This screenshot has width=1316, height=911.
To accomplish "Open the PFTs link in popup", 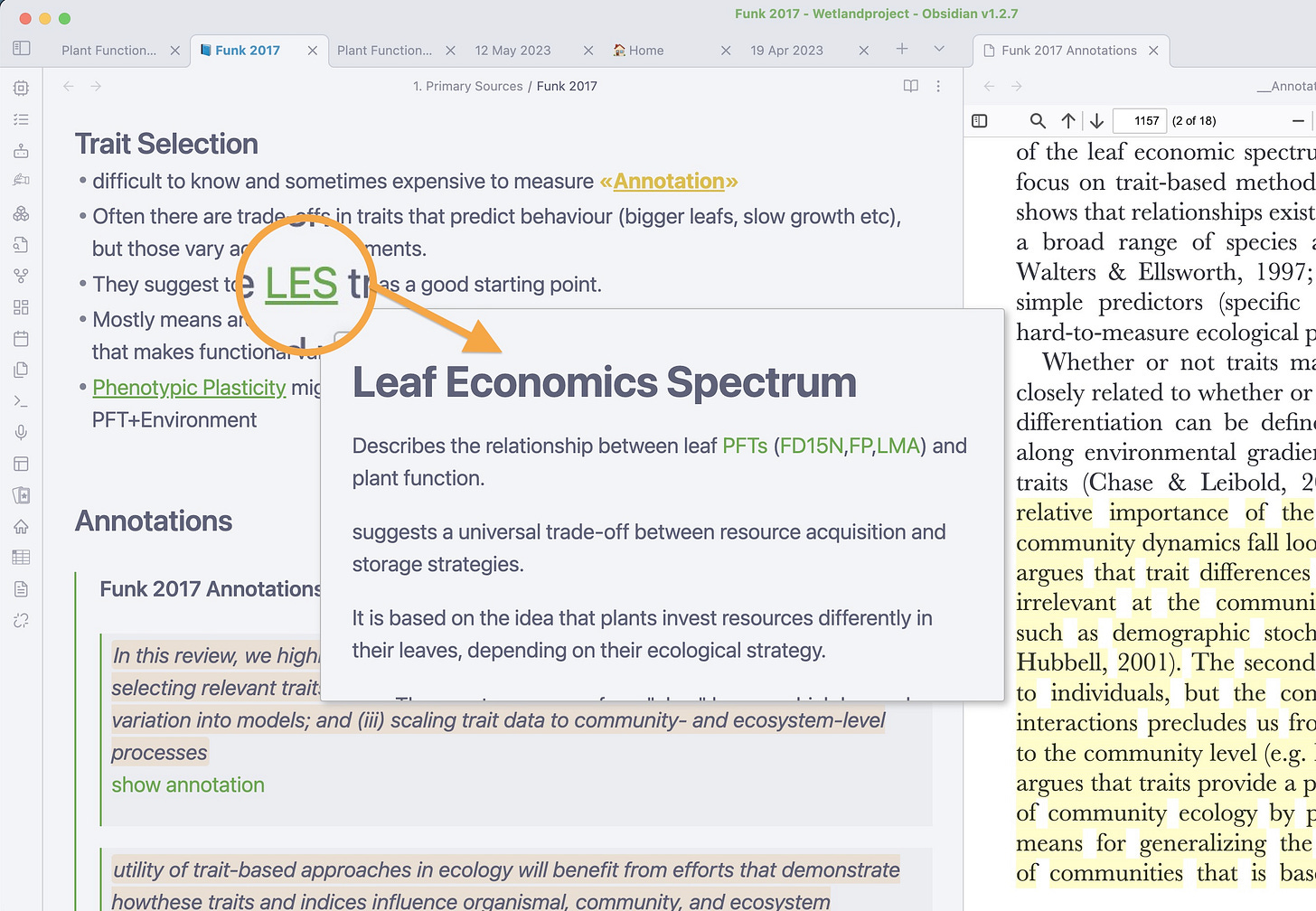I will (x=745, y=446).
